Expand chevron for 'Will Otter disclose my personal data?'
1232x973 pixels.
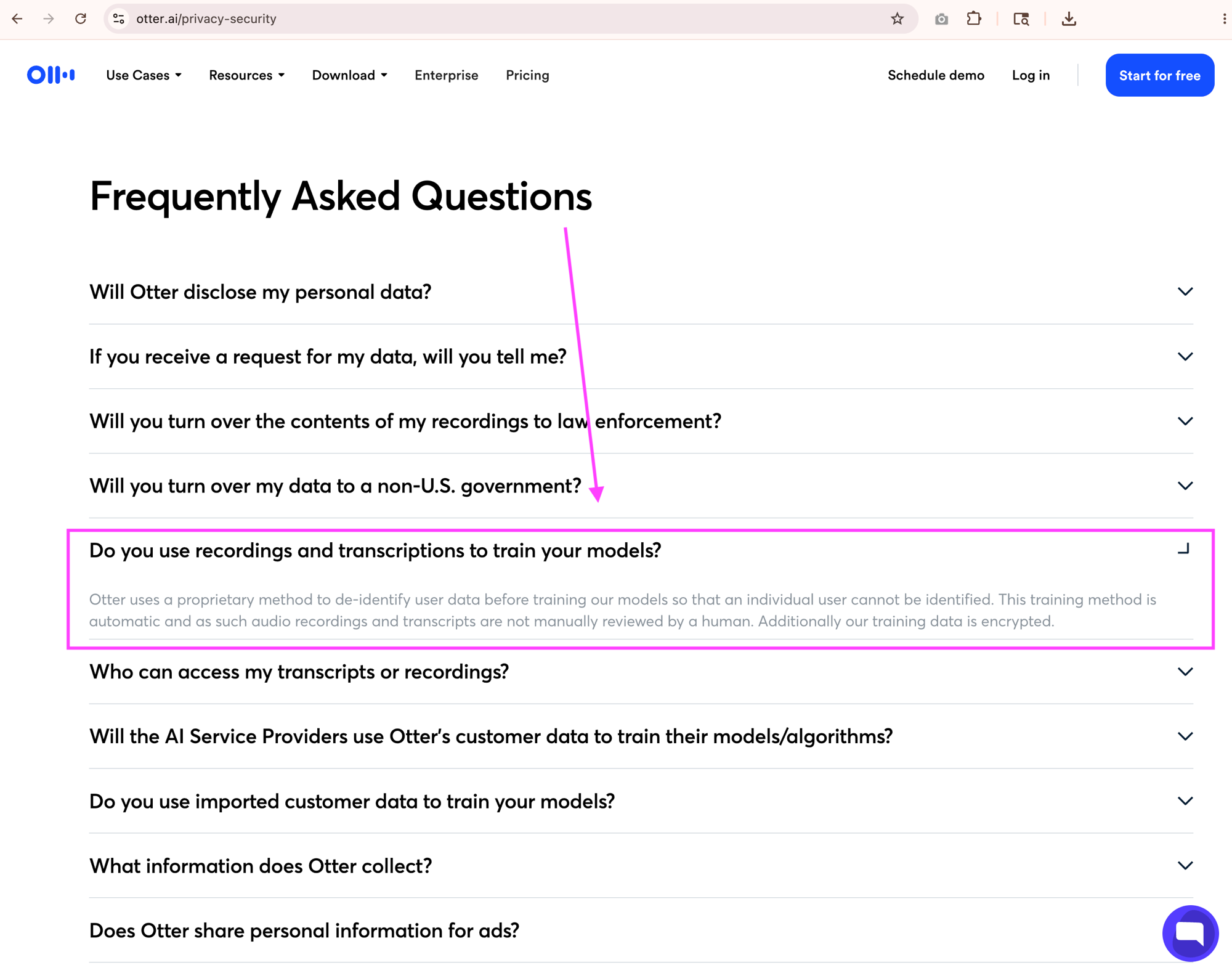click(1185, 291)
